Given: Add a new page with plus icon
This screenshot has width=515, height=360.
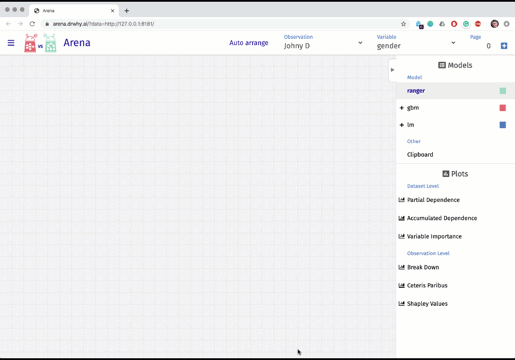Looking at the screenshot, I should (504, 46).
